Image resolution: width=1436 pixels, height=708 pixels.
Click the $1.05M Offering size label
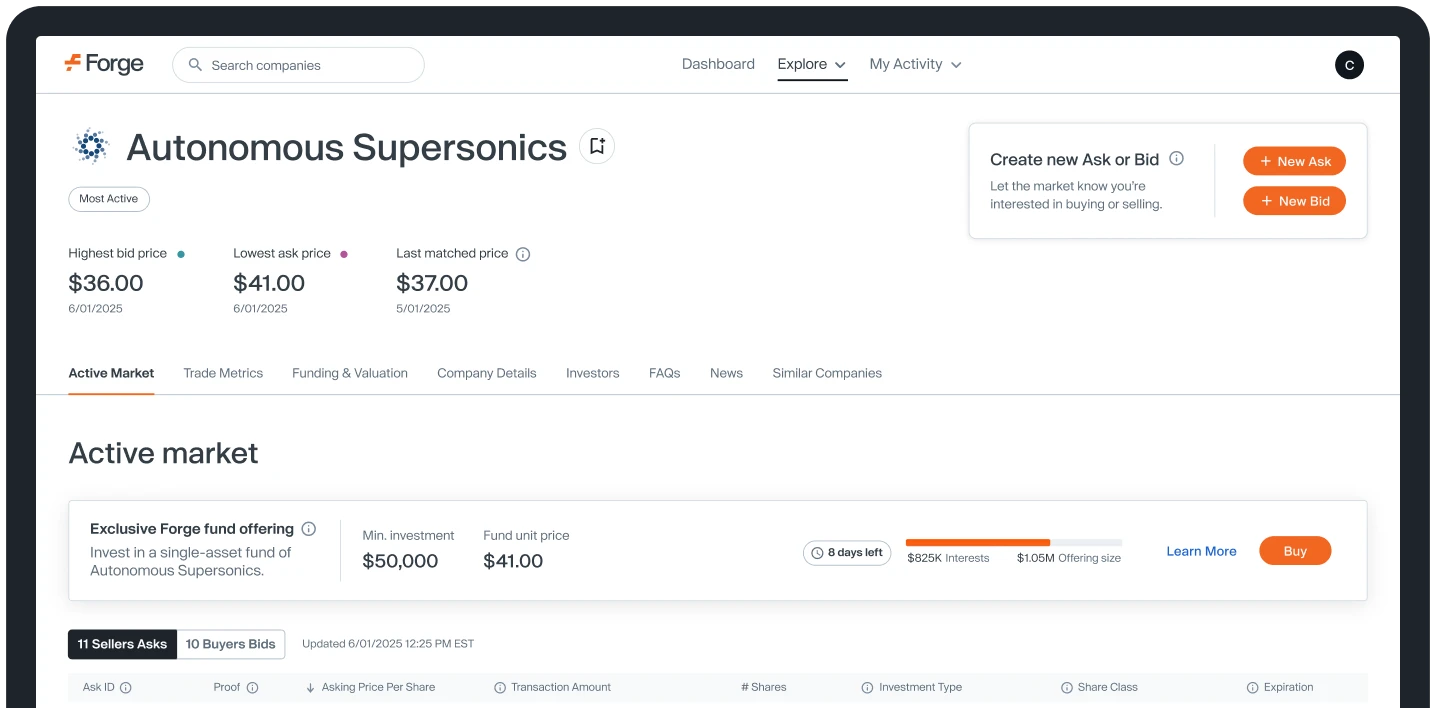point(1069,558)
